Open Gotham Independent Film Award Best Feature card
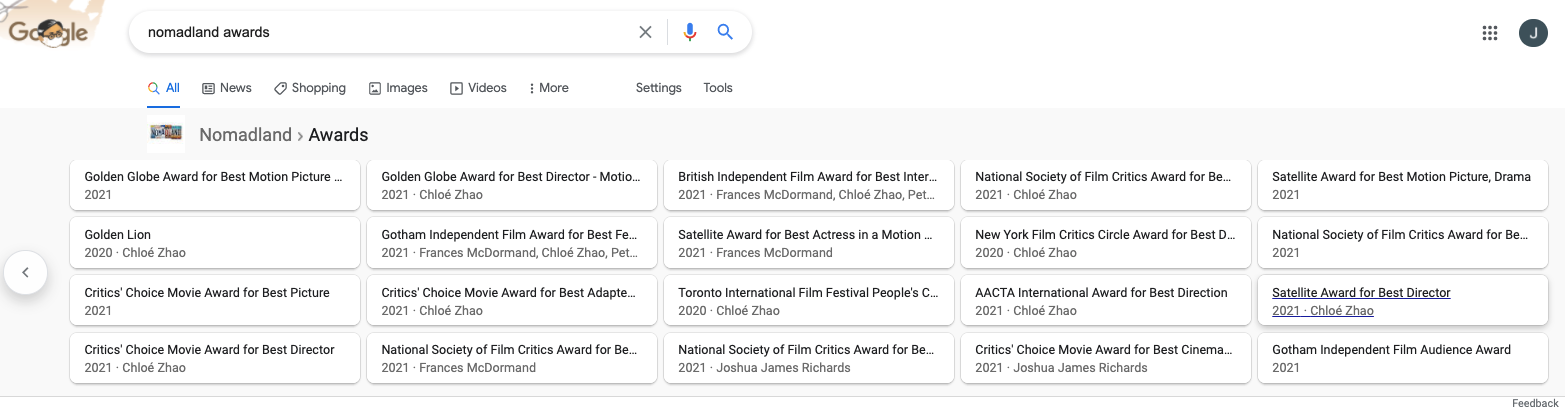The height and width of the screenshot is (407, 1565). (x=512, y=243)
